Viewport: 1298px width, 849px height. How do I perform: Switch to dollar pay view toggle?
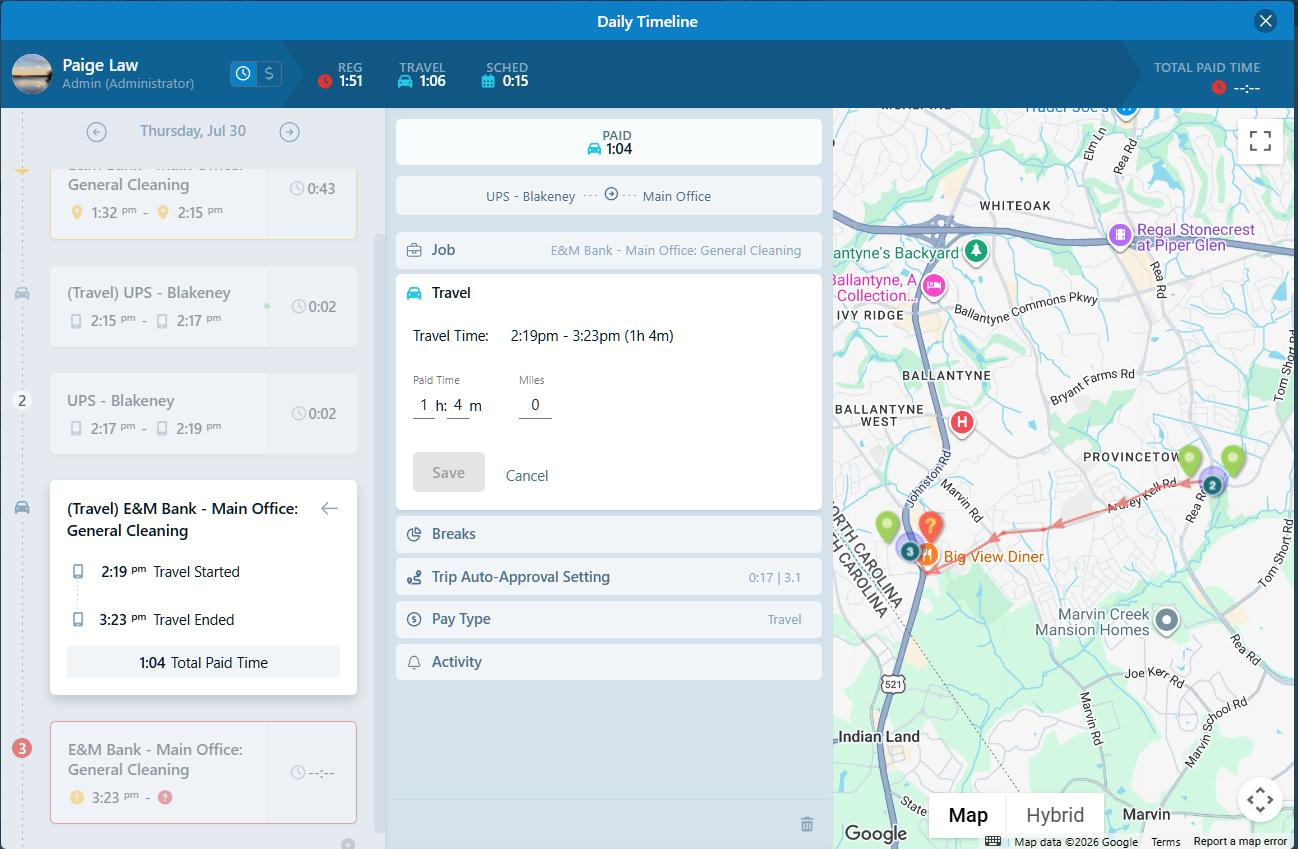(x=269, y=74)
